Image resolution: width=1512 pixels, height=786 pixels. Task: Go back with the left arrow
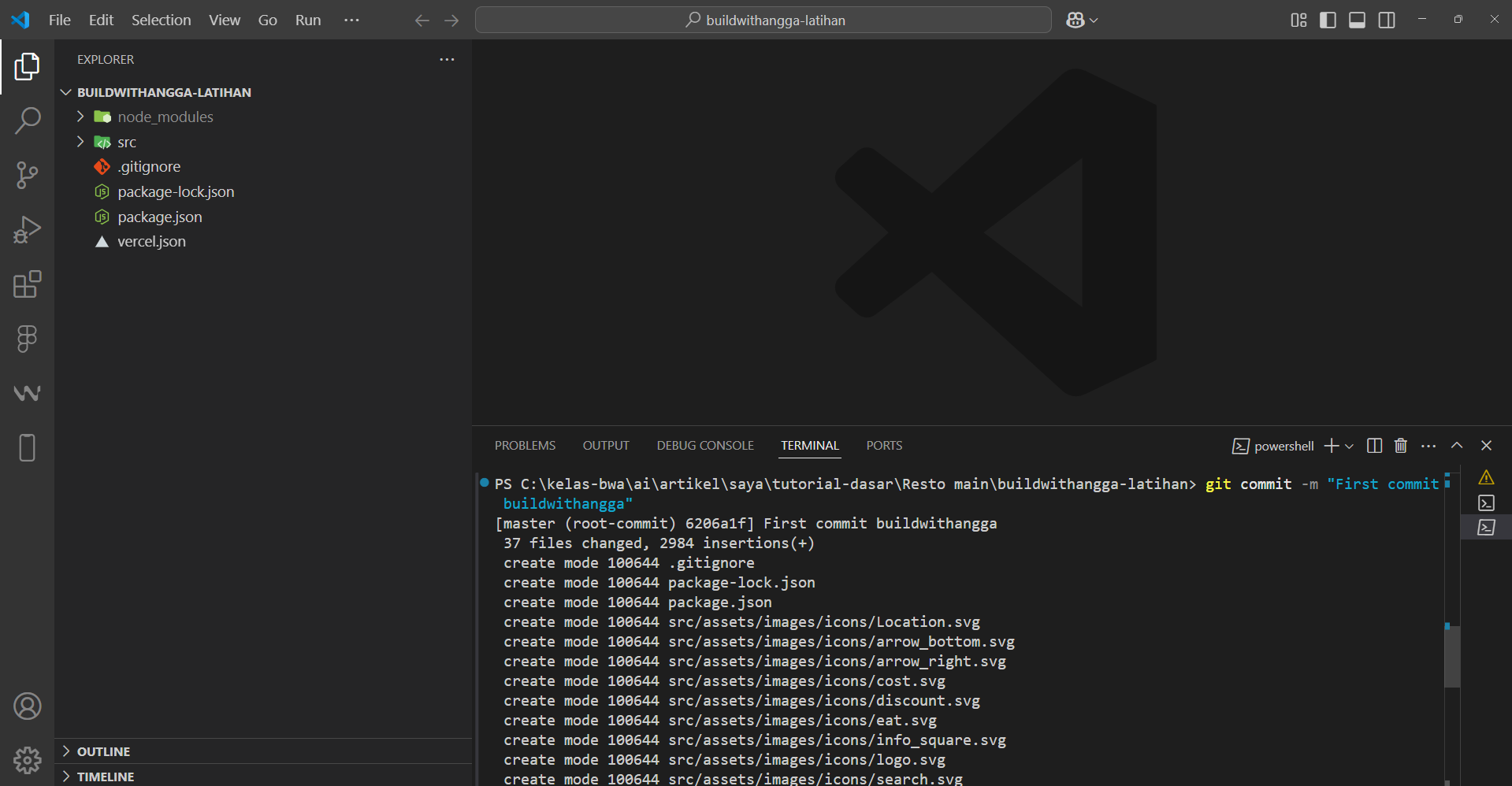[x=422, y=20]
